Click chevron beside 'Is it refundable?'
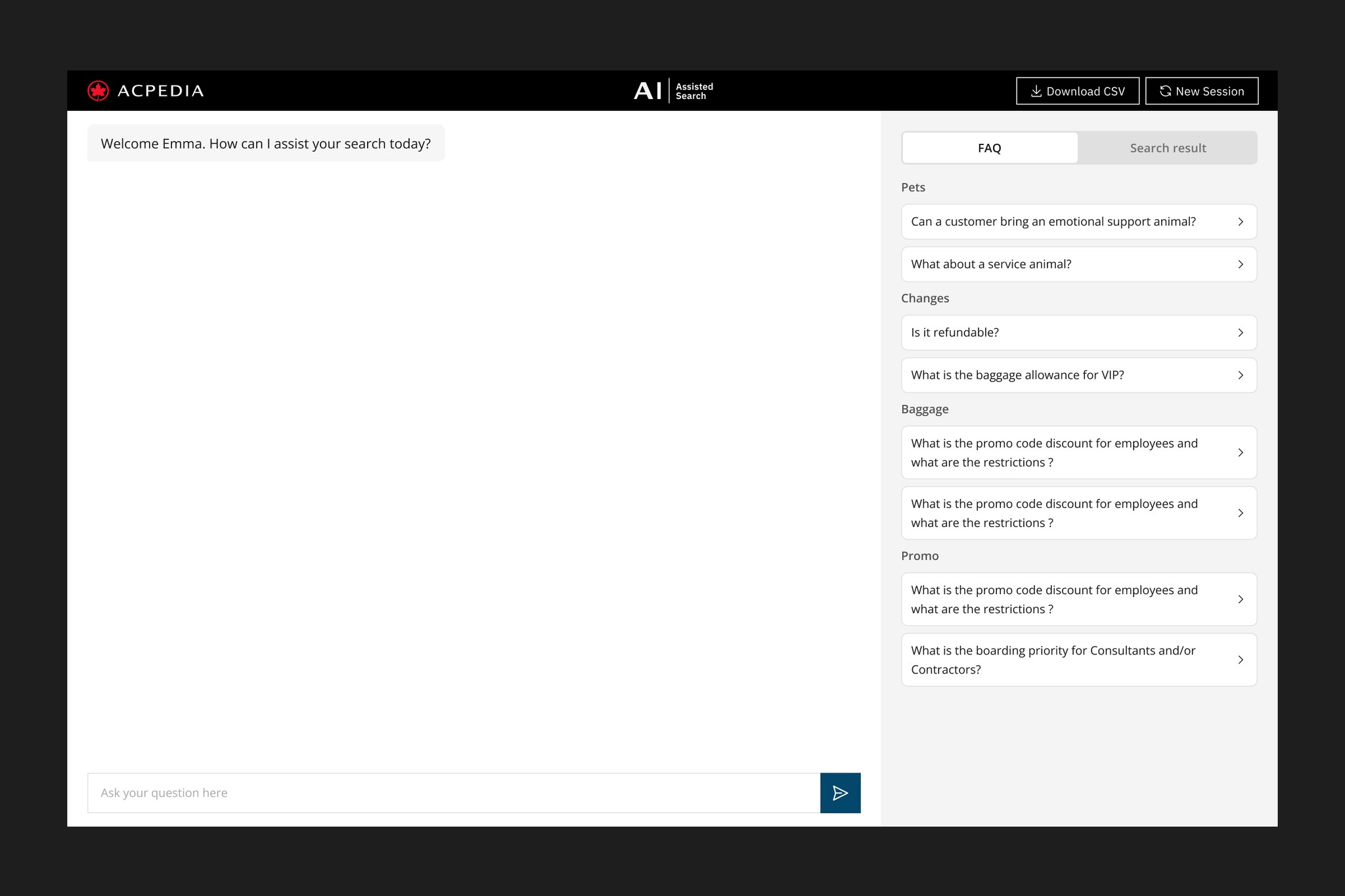The image size is (1345, 896). [x=1240, y=333]
